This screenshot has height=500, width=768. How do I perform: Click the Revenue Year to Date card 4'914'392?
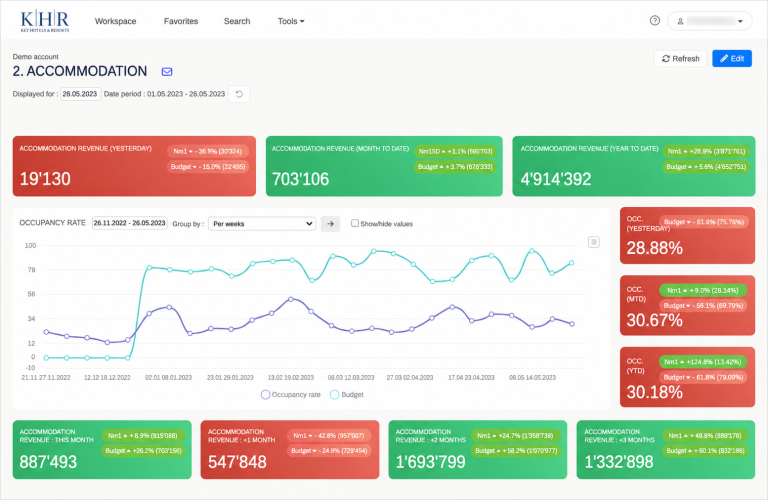coord(634,167)
